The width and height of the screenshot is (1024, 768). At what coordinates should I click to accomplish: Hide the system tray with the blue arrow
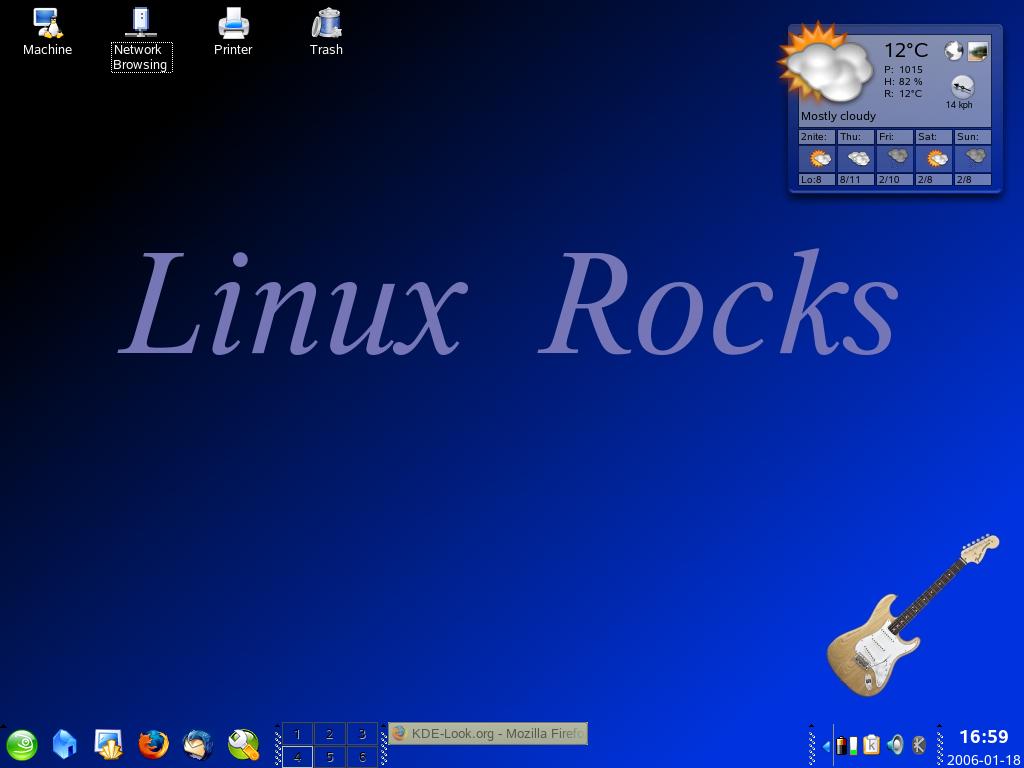tap(826, 746)
